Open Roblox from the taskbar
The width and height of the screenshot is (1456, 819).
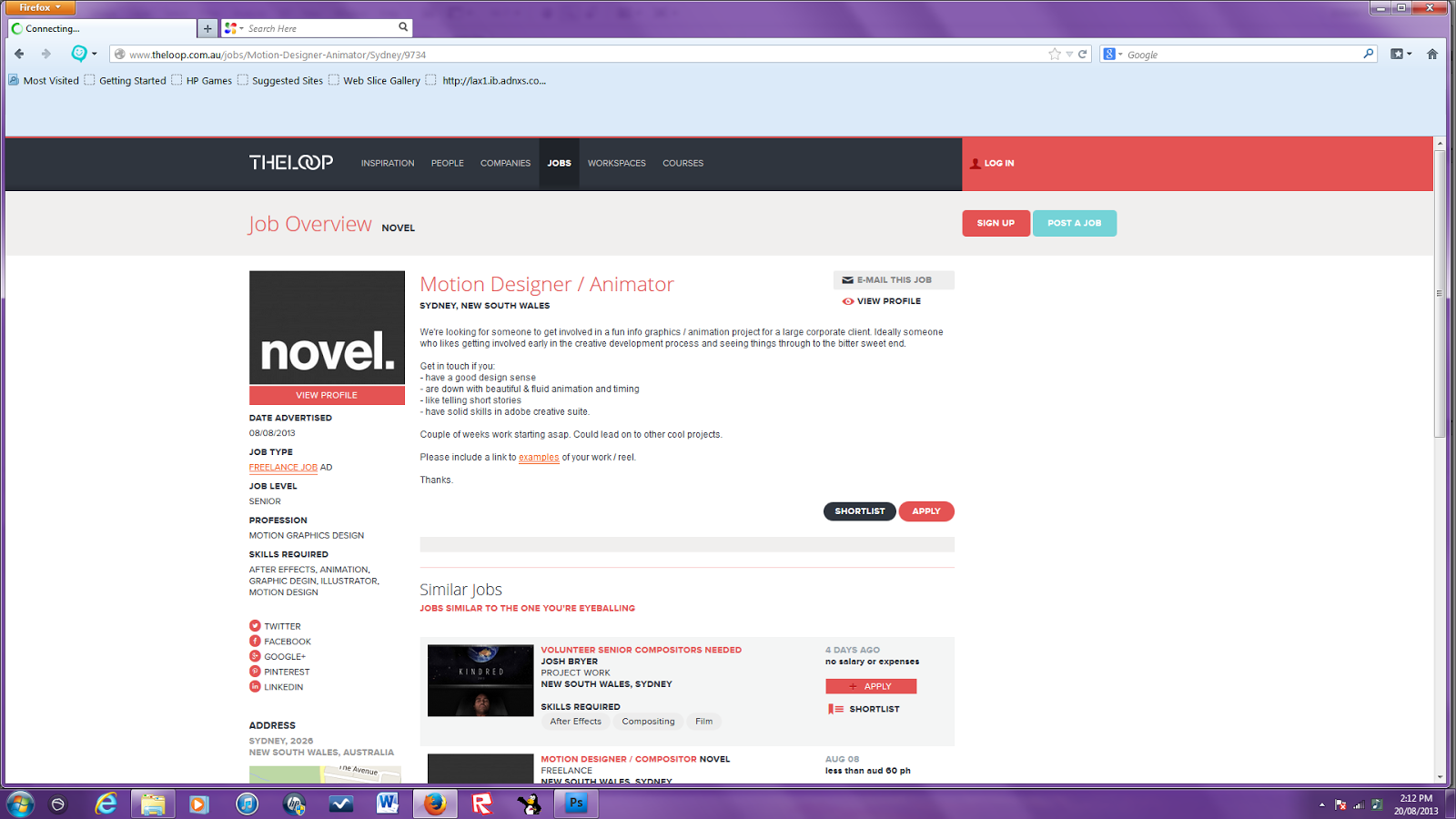click(481, 804)
